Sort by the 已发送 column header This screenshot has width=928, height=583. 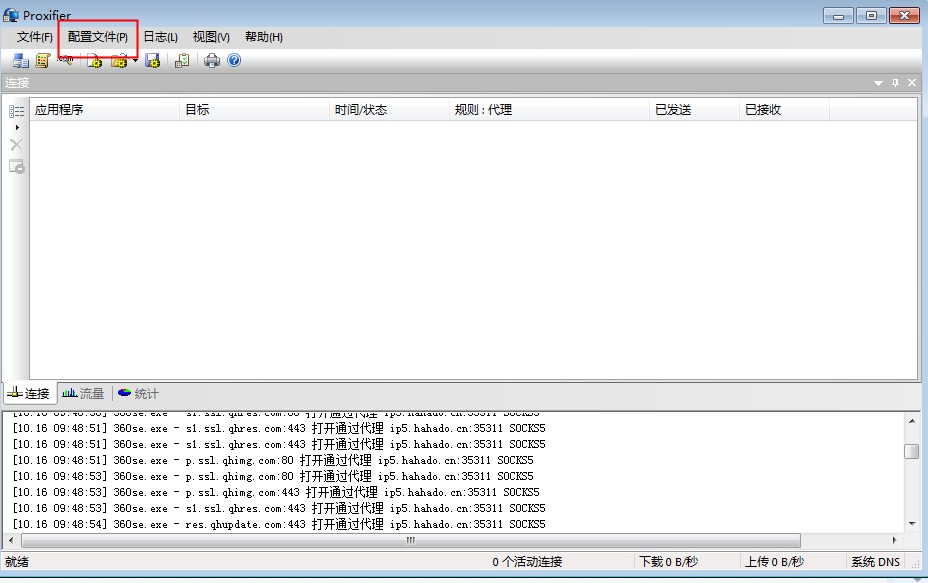click(x=694, y=109)
